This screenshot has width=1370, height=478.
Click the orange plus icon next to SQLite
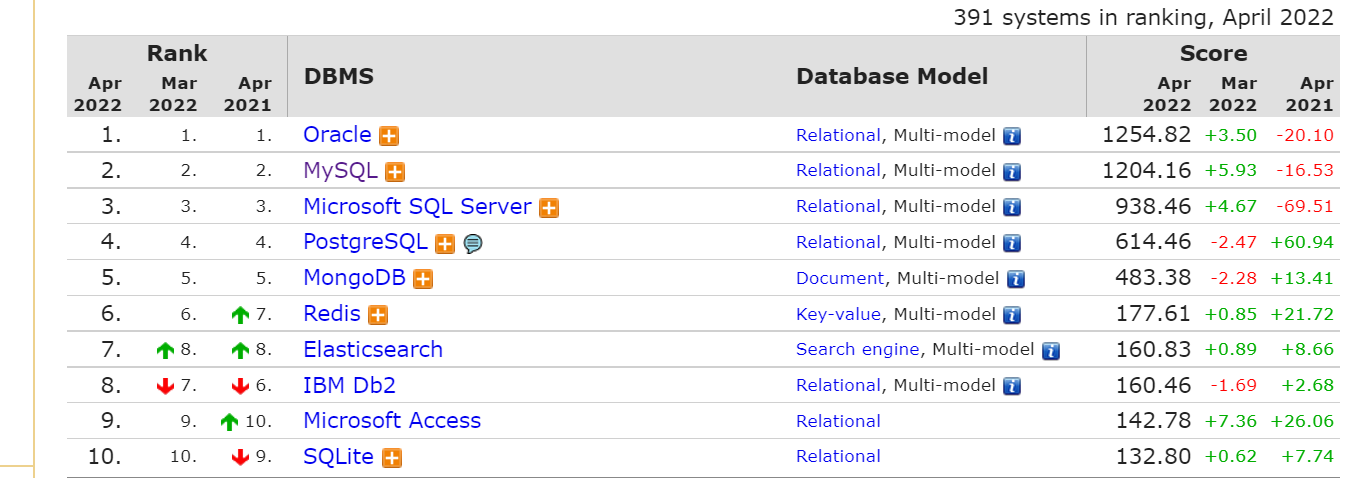tap(392, 458)
